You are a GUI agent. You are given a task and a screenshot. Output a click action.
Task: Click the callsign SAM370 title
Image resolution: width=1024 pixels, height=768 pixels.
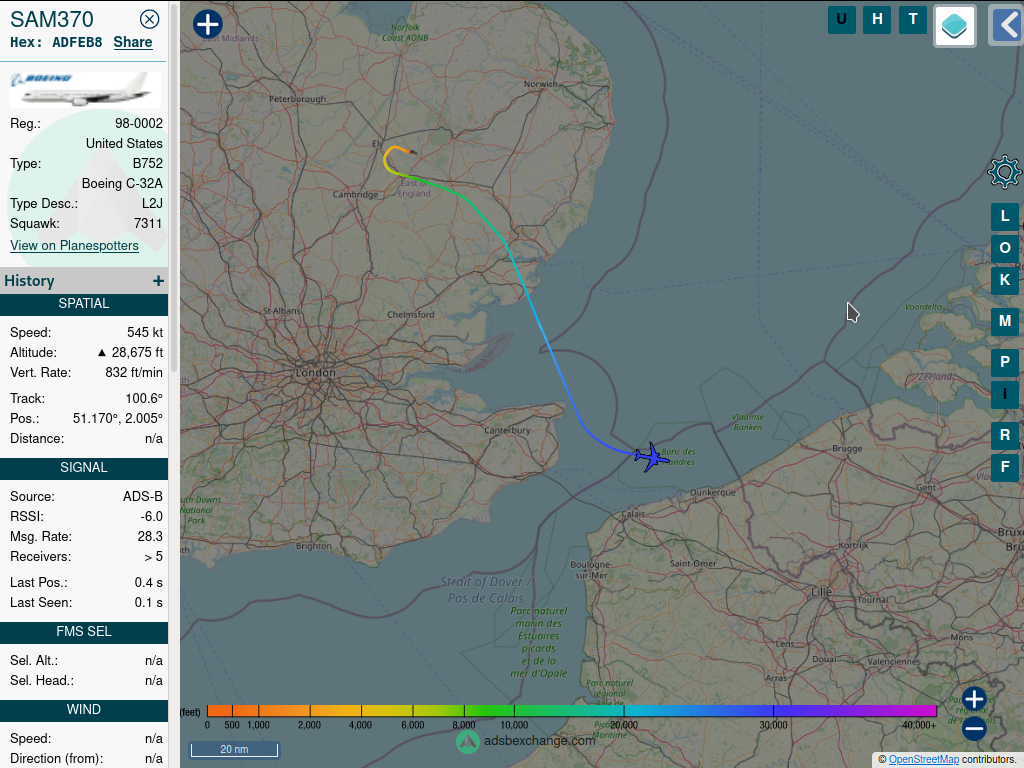pyautogui.click(x=52, y=20)
